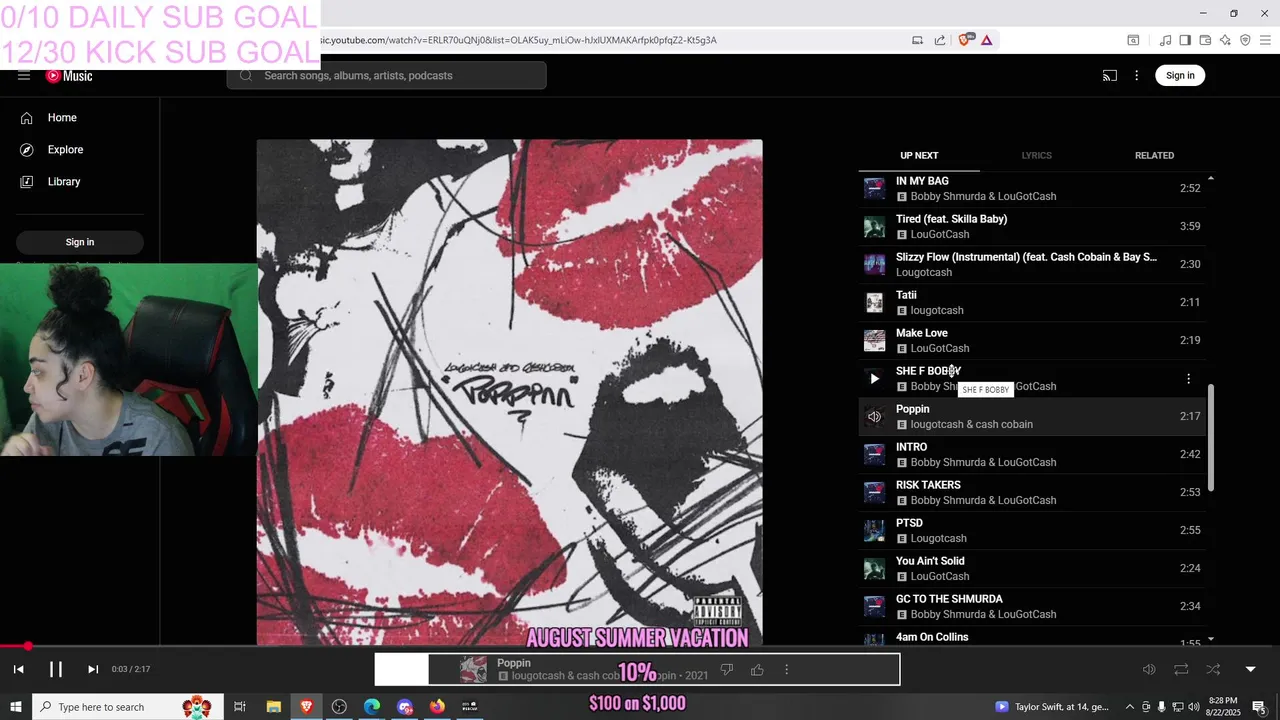Toggle repeat mode in the player bar
Screen dimensions: 1280x720
click(x=1181, y=669)
